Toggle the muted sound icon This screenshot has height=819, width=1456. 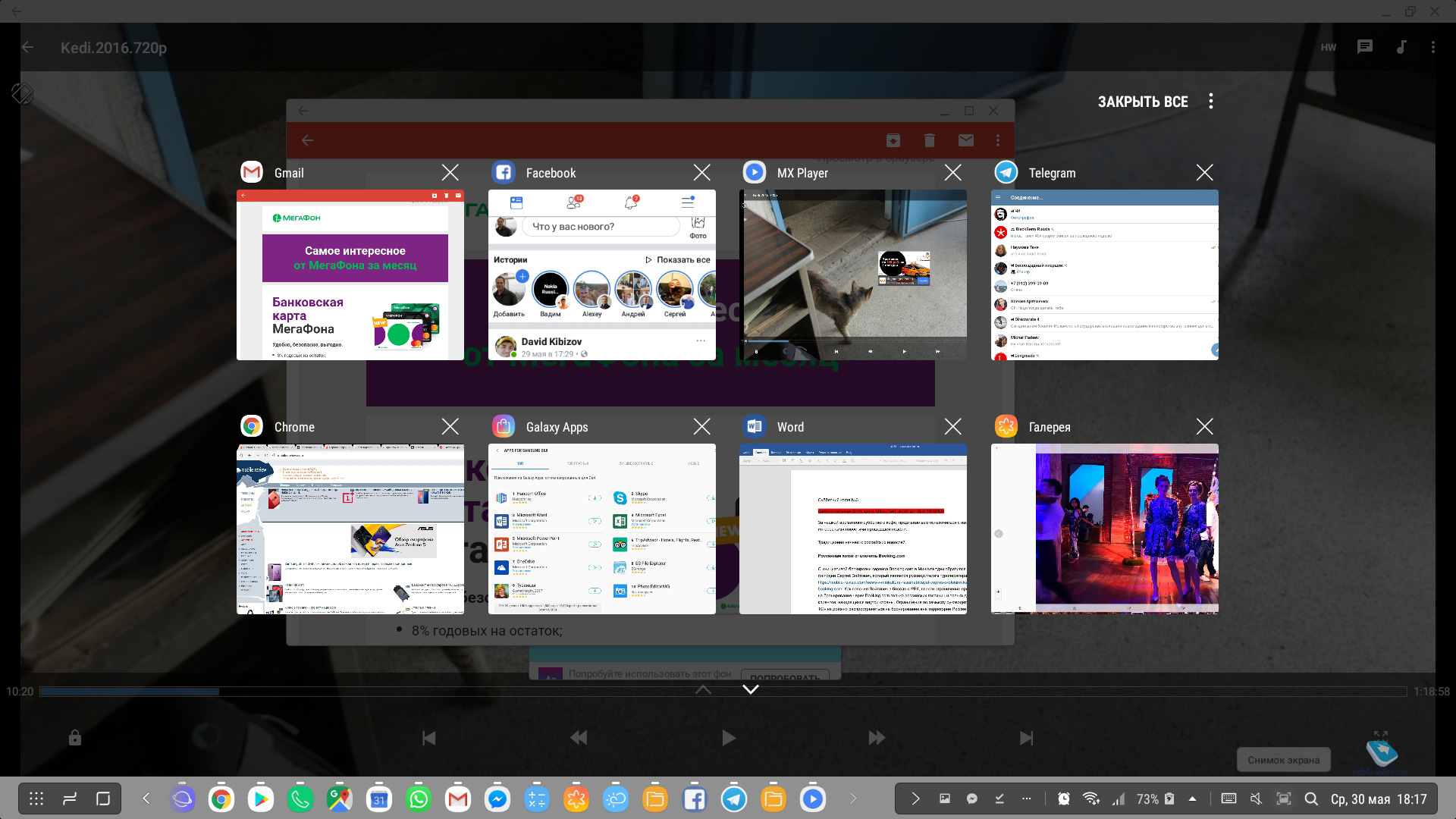click(1256, 799)
